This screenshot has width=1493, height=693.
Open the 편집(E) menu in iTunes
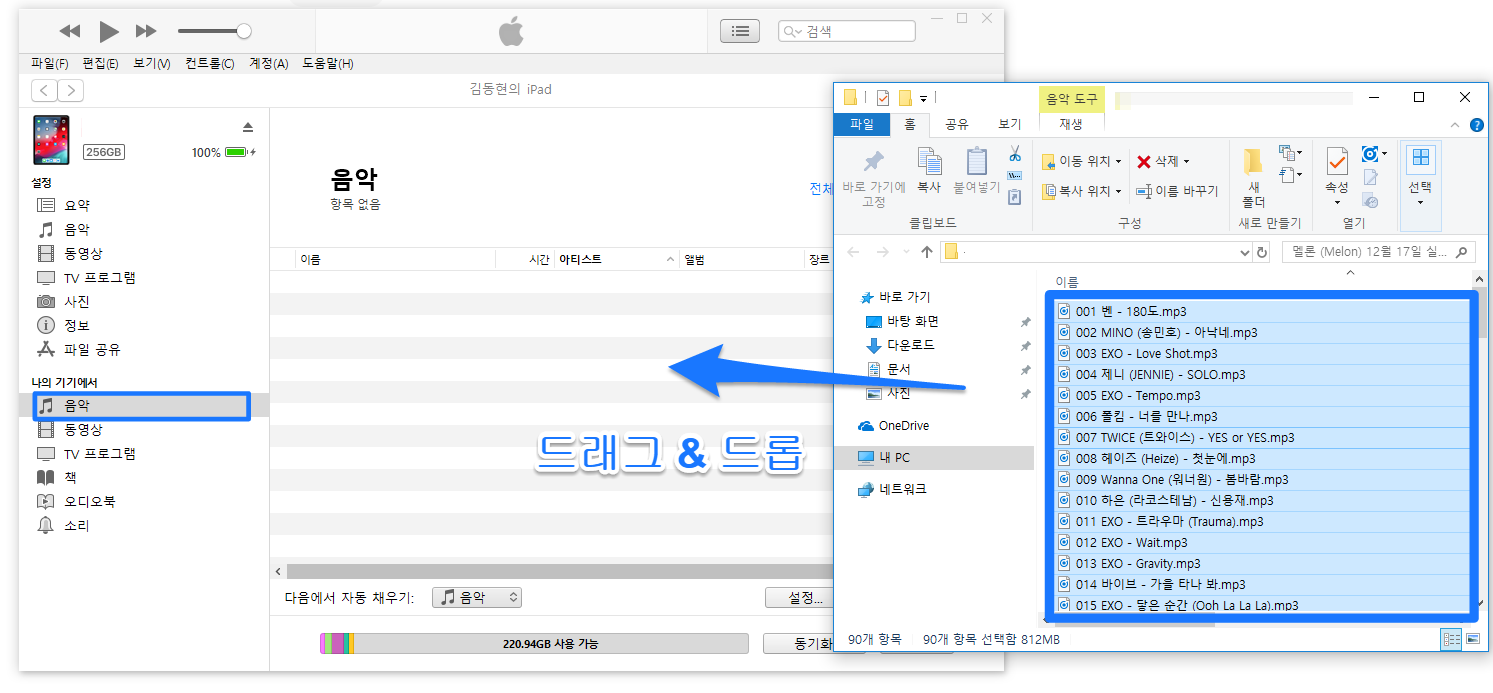[x=100, y=63]
